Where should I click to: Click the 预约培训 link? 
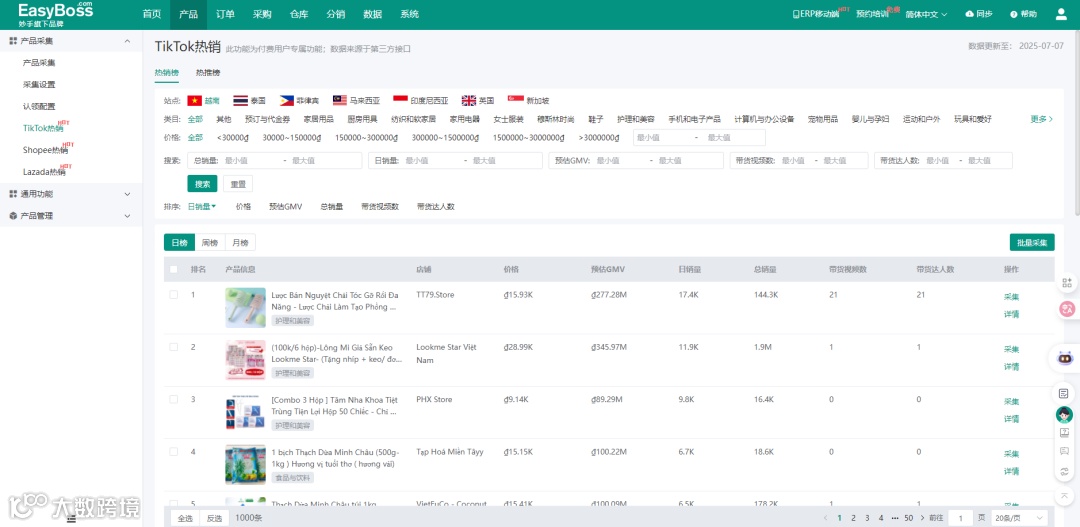click(872, 14)
